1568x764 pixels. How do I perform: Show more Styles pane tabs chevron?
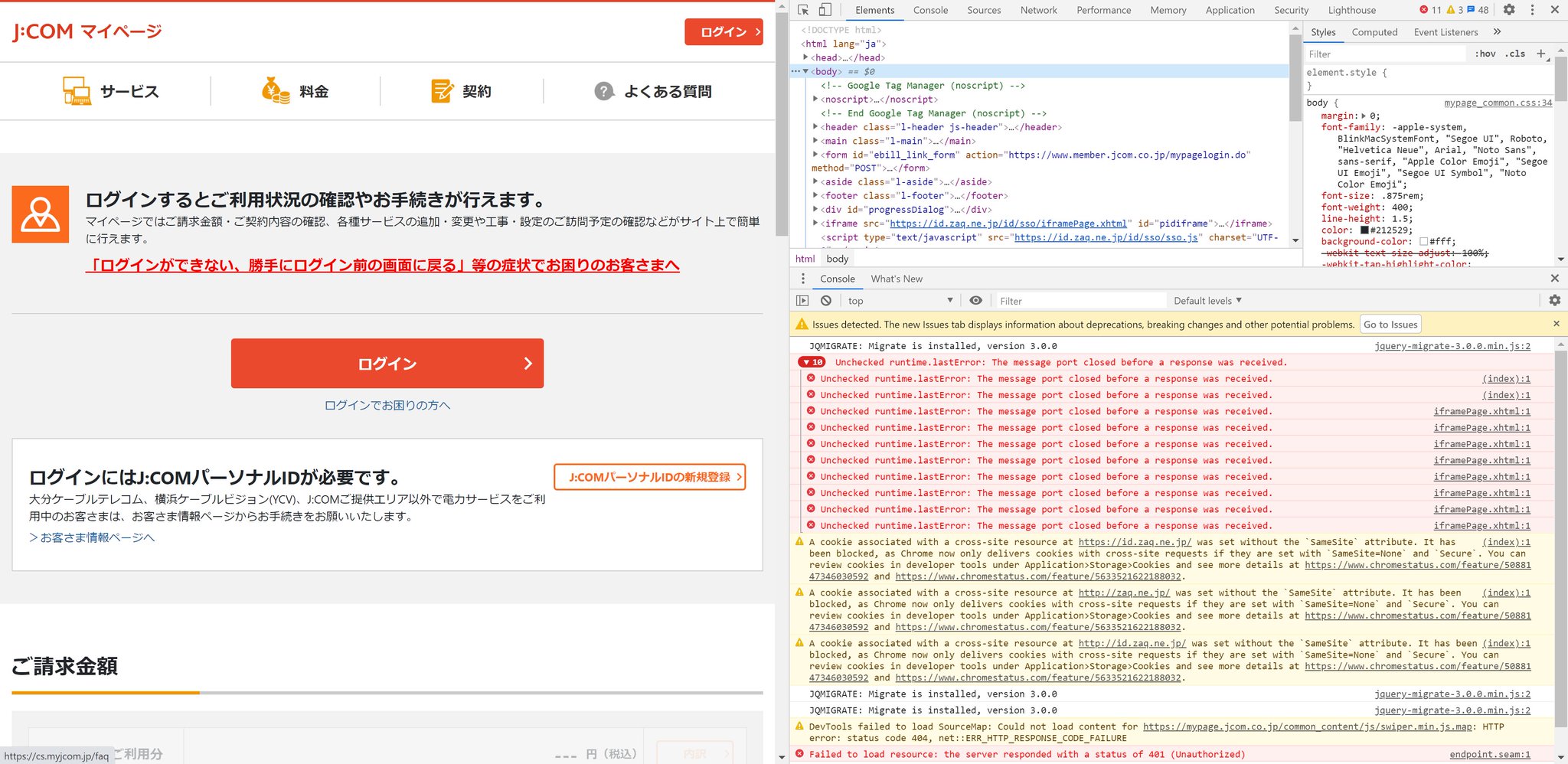click(x=1498, y=32)
